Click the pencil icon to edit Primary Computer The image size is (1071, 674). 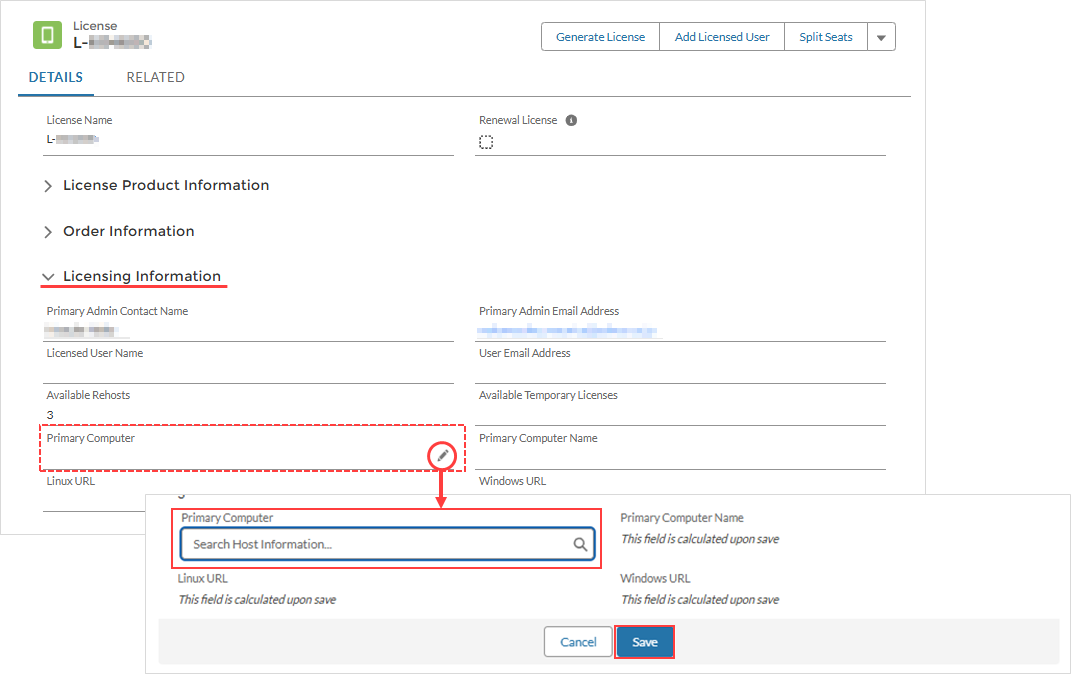point(443,456)
